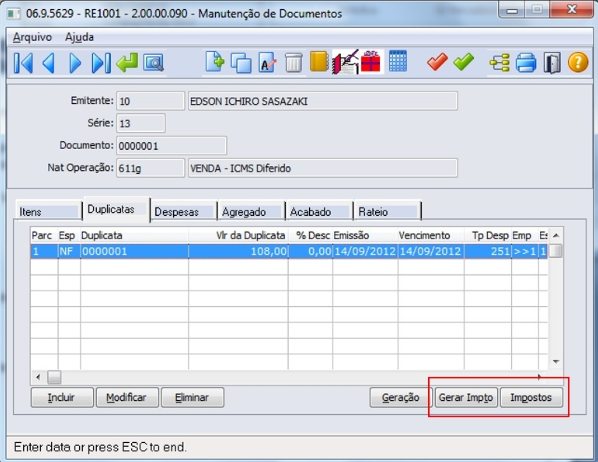Go to the first record
Image resolution: width=598 pixels, height=462 pixels.
(23, 63)
